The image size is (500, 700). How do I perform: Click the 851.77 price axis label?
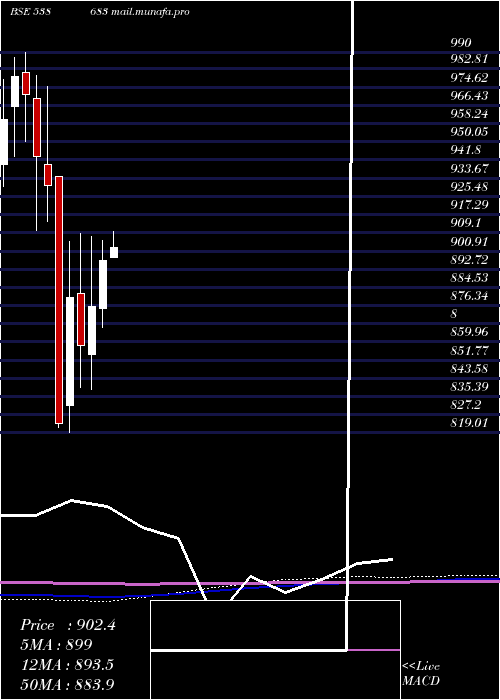click(x=469, y=350)
